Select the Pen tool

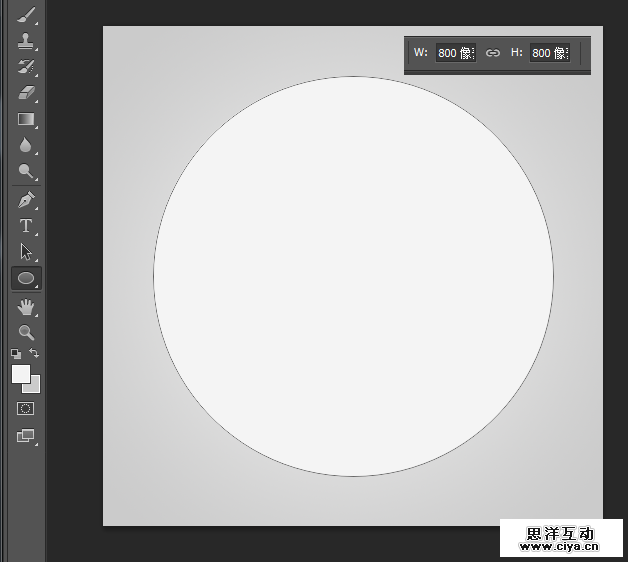26,200
